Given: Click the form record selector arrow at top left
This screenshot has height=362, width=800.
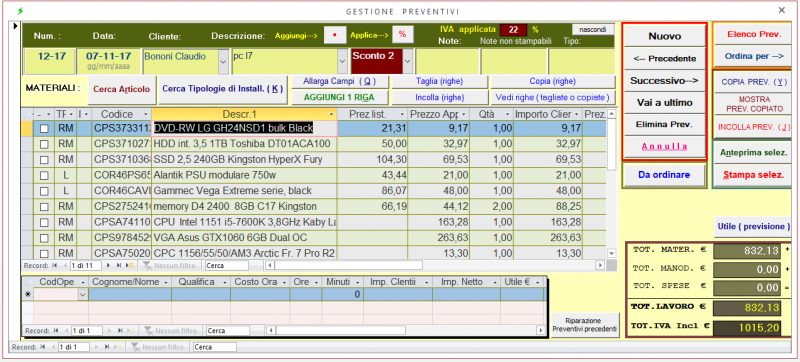Looking at the screenshot, I should tap(15, 25).
